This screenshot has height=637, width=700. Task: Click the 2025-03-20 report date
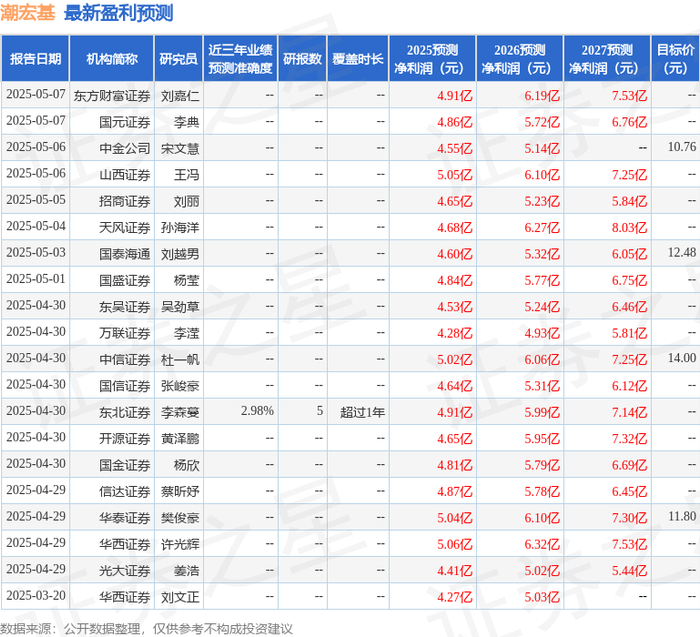(x=36, y=595)
